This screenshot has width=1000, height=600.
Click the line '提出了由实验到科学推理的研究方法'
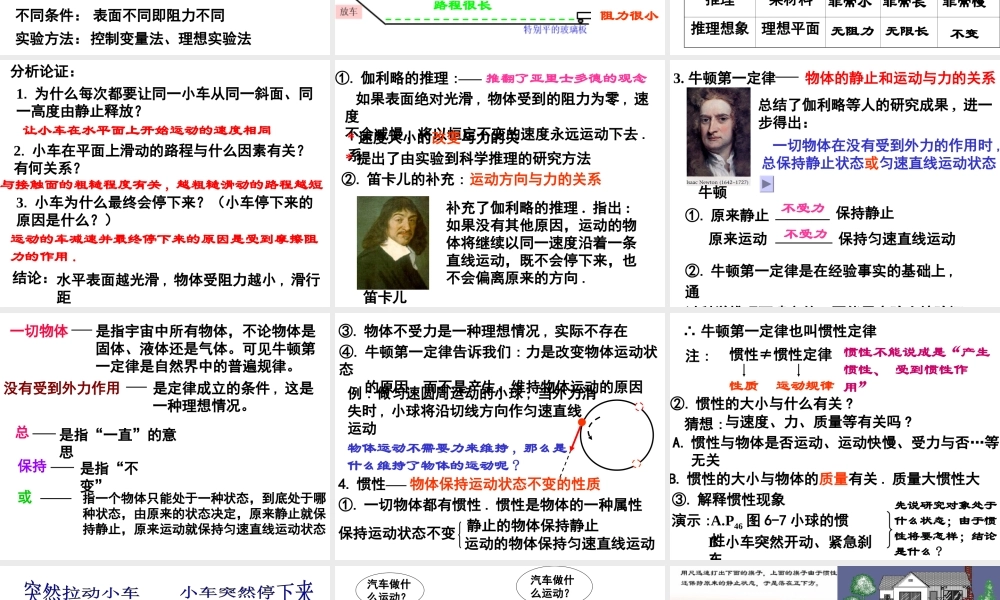473,158
